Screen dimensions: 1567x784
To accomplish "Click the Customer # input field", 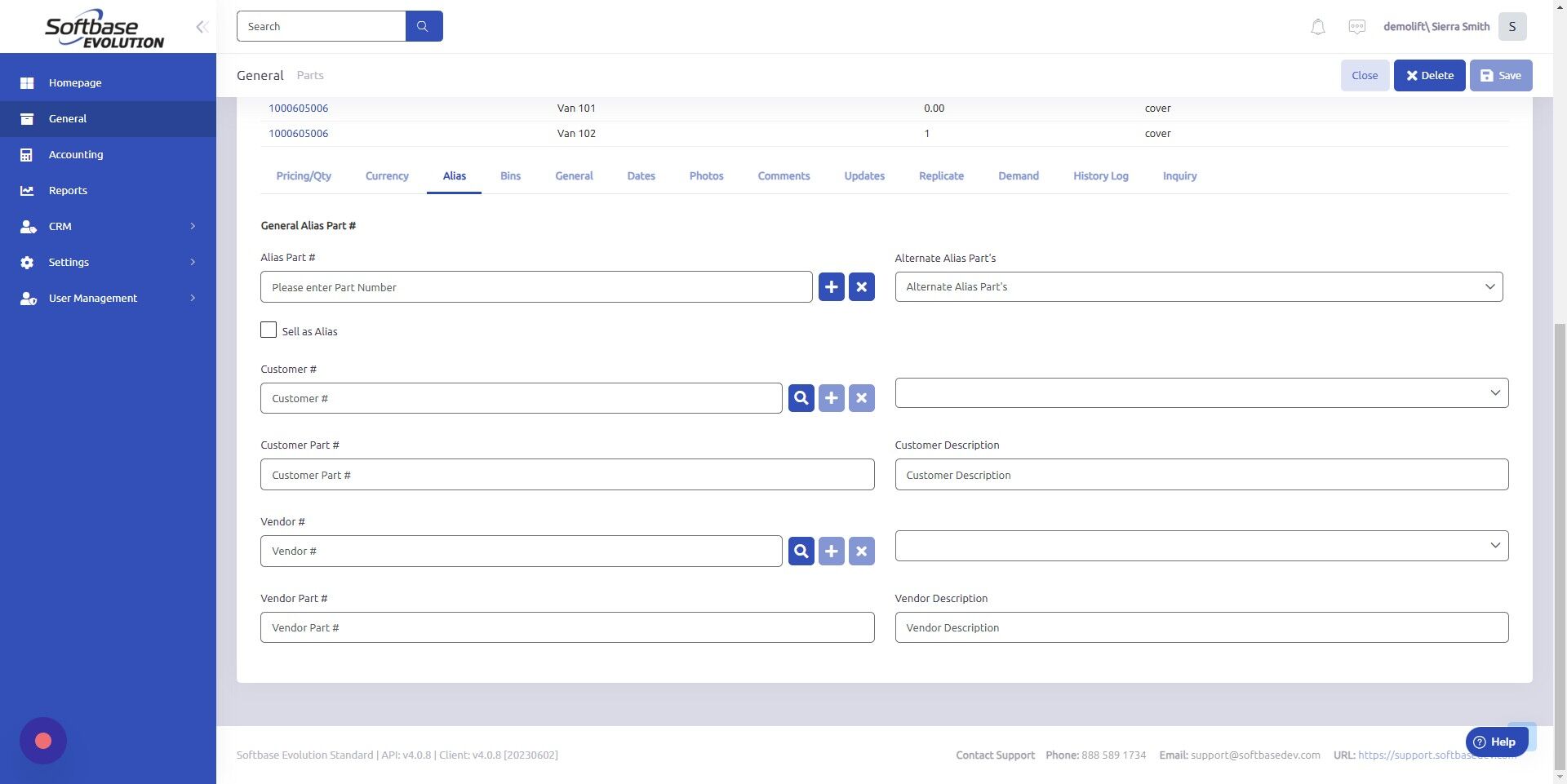I will [x=521, y=398].
